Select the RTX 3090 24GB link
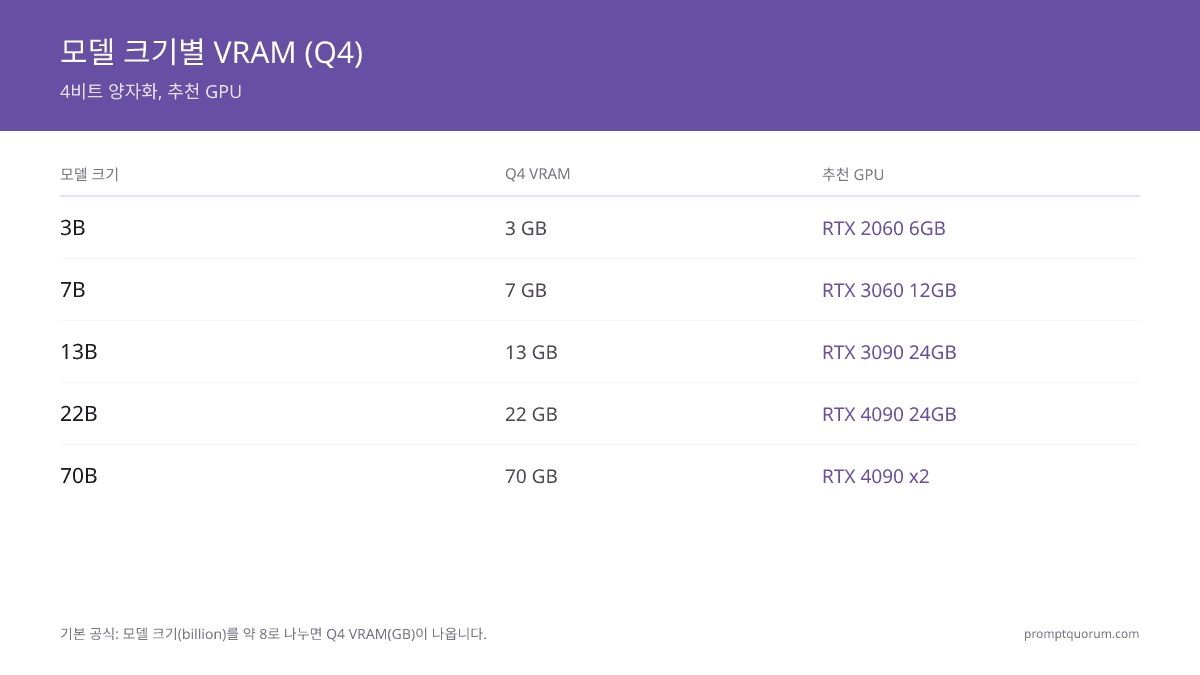 tap(889, 352)
